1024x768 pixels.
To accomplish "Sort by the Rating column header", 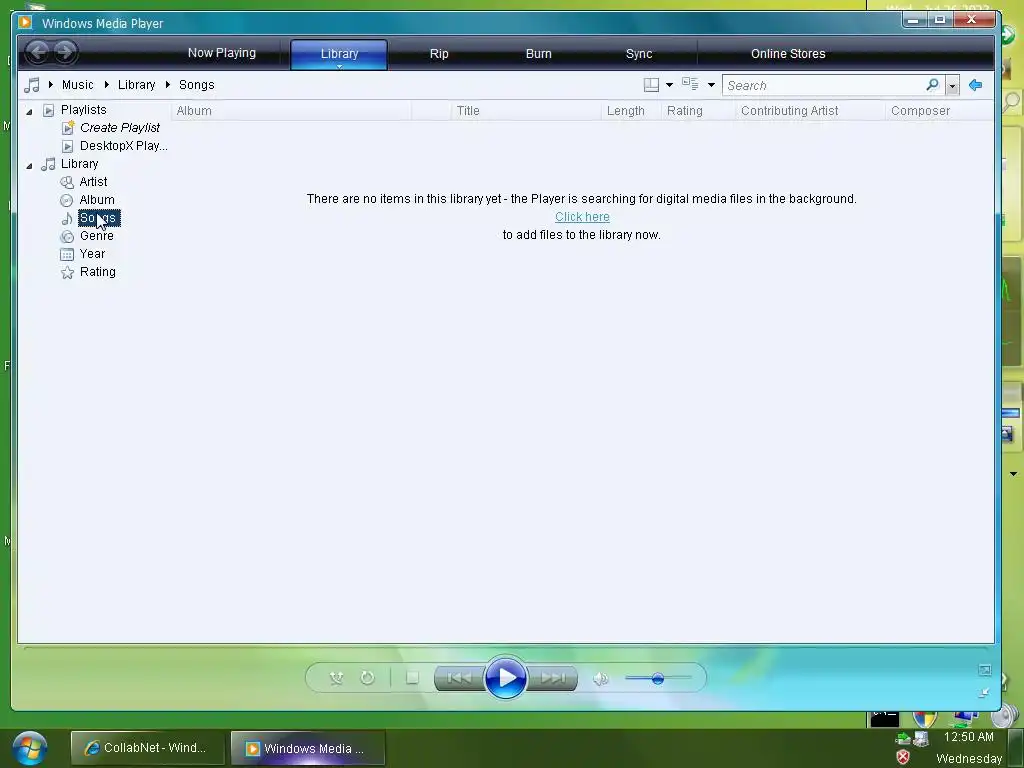I will click(698, 111).
